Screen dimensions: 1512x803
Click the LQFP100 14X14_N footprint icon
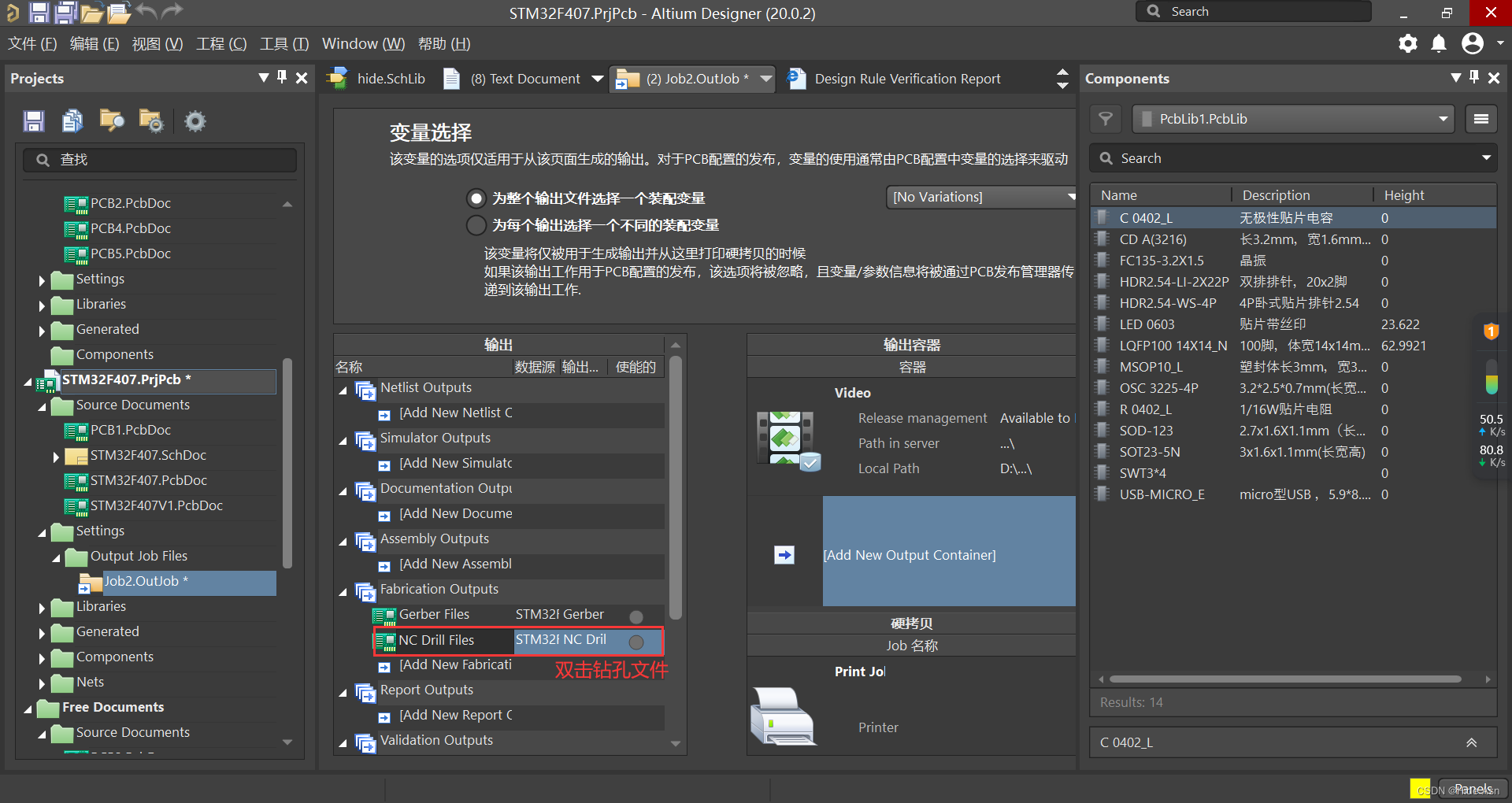(1103, 345)
